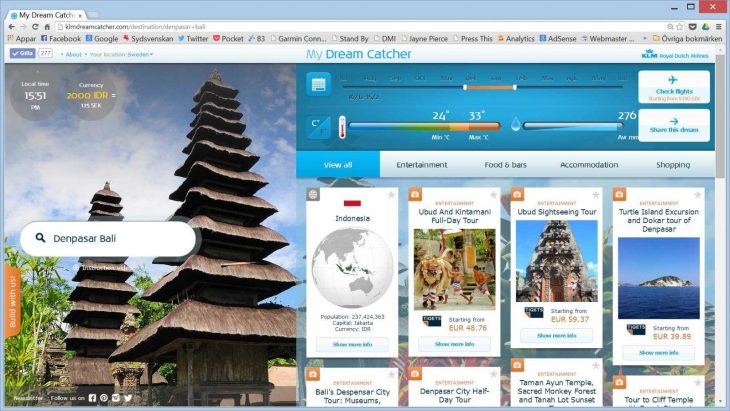730x411 pixels.
Task: Toggle Celsius/Fahrenheit temperature unit
Action: point(319,127)
